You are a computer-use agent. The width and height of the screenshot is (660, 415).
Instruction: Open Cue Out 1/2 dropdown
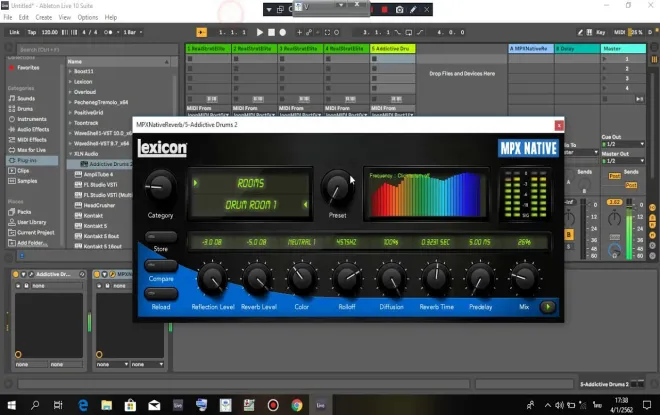coord(623,144)
